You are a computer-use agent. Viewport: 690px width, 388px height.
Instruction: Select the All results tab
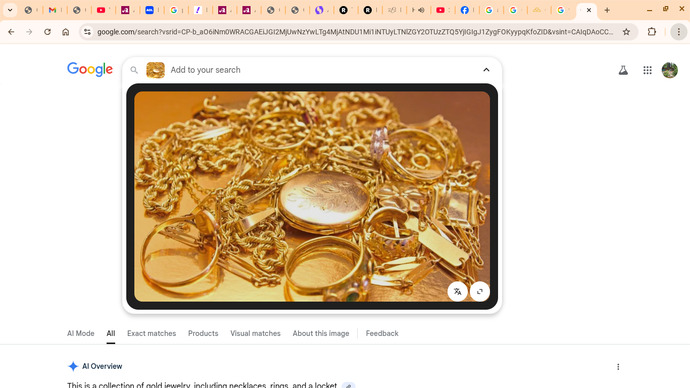coord(110,333)
